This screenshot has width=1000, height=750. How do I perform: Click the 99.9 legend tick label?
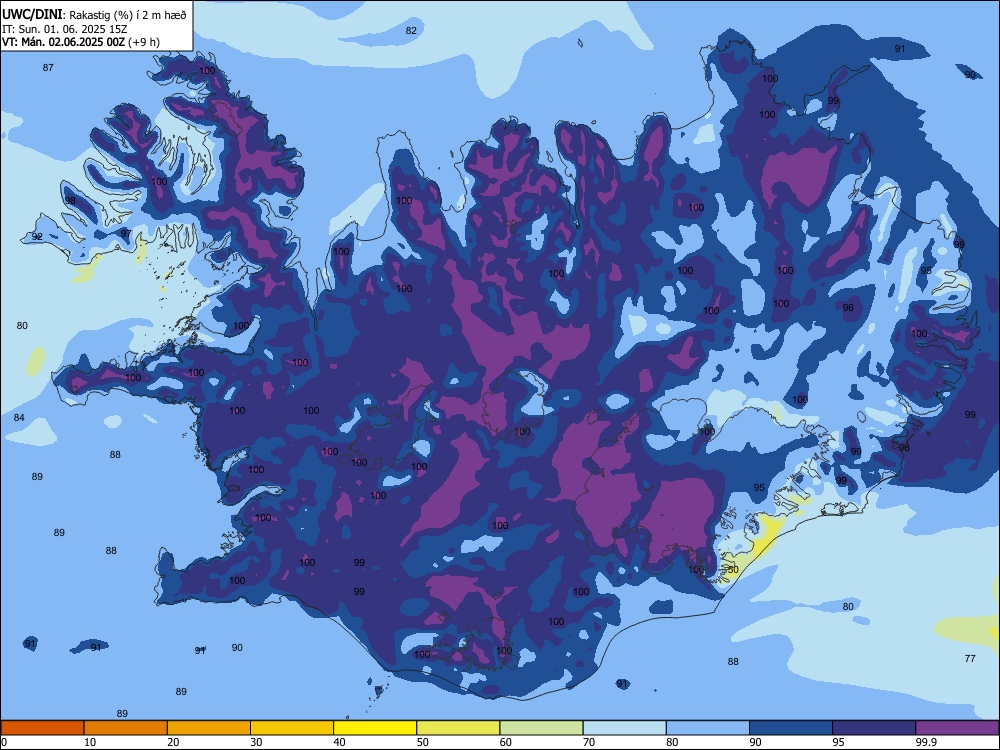[925, 742]
